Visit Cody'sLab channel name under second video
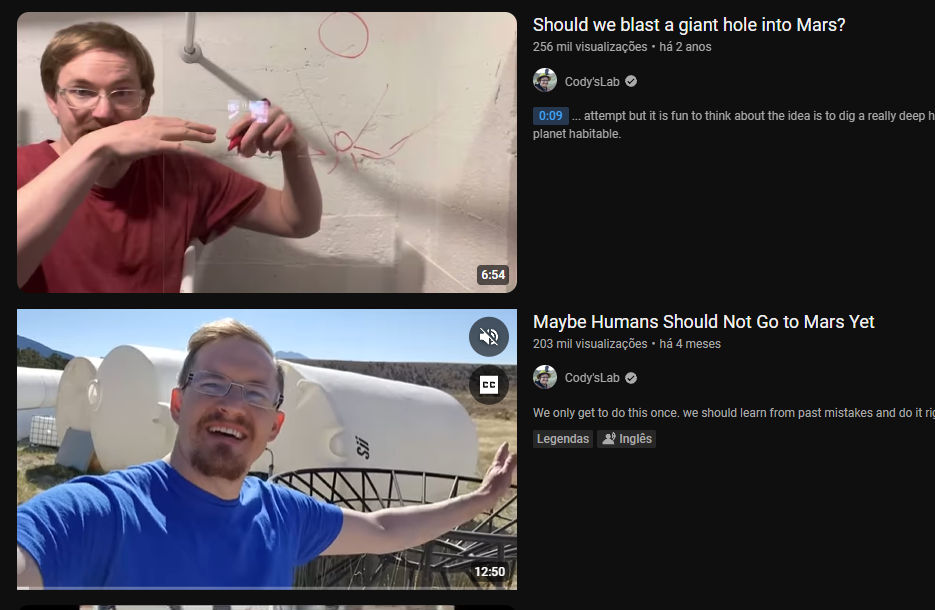This screenshot has width=935, height=610. [592, 378]
